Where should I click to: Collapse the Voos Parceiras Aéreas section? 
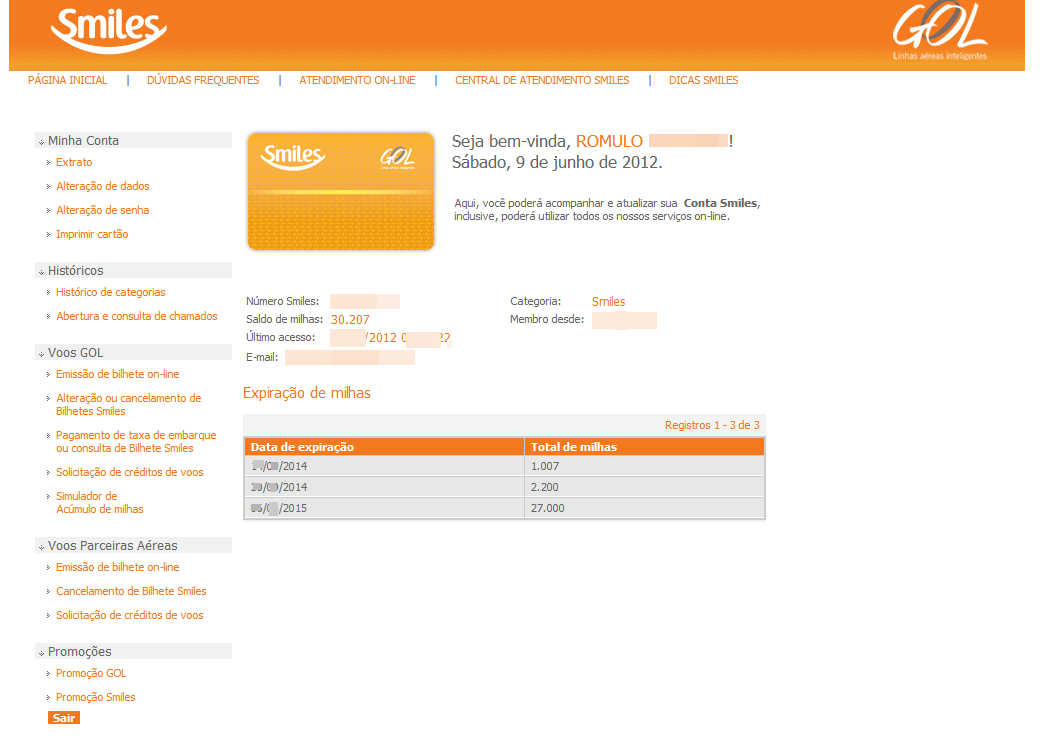(42, 547)
